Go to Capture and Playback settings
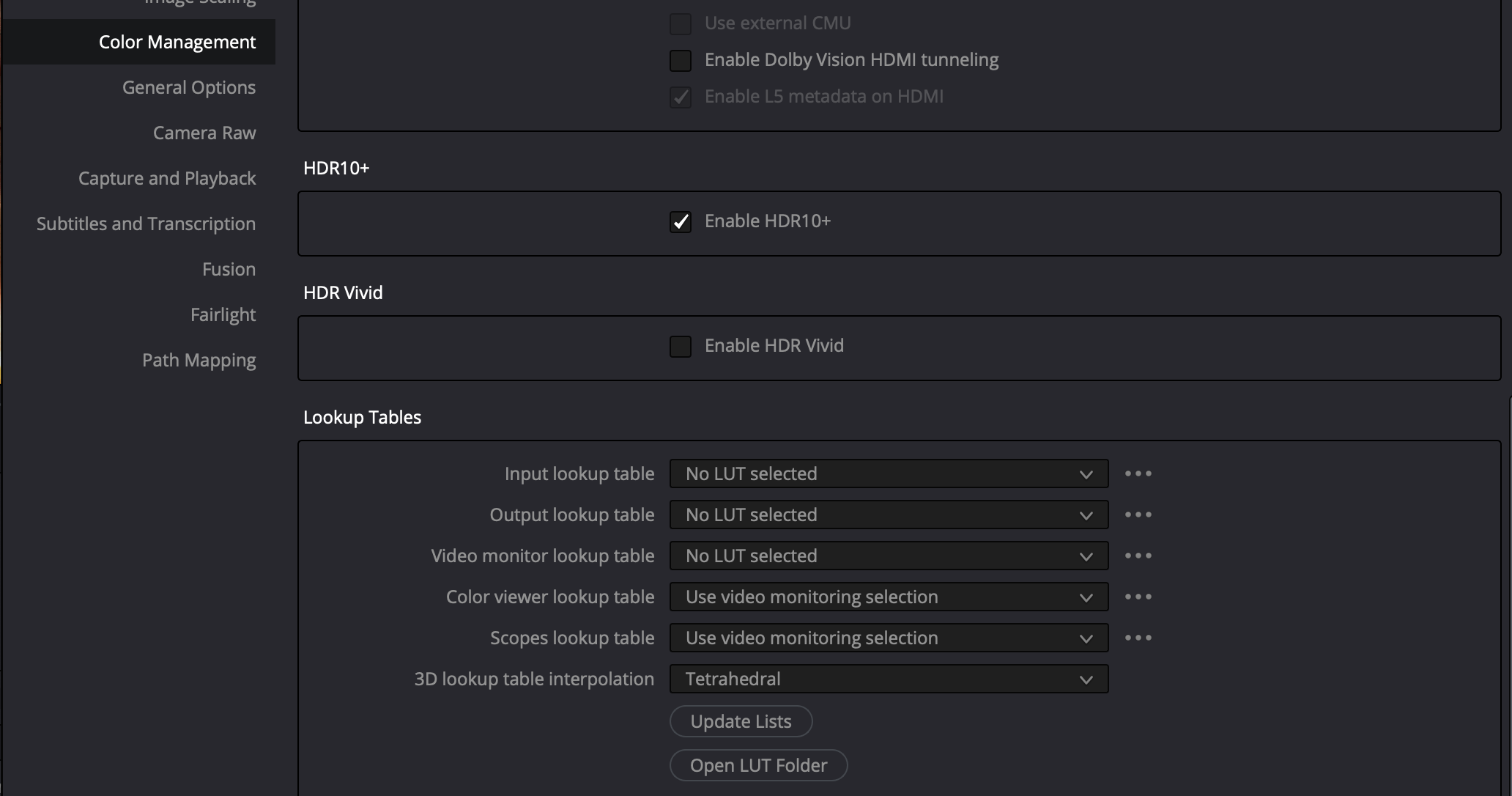The height and width of the screenshot is (796, 1512). pyautogui.click(x=167, y=179)
